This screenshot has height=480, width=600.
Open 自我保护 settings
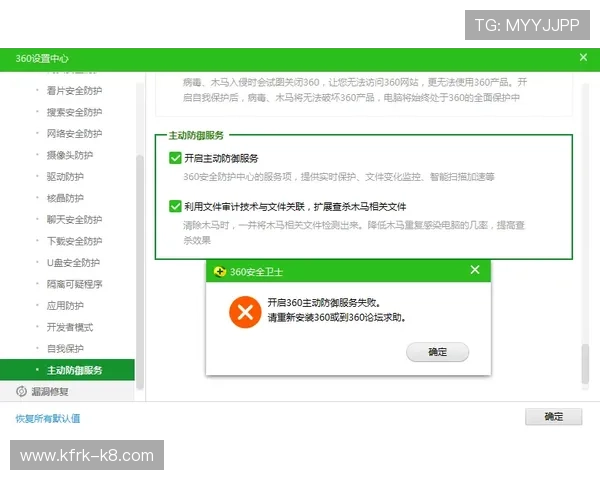[65, 349]
